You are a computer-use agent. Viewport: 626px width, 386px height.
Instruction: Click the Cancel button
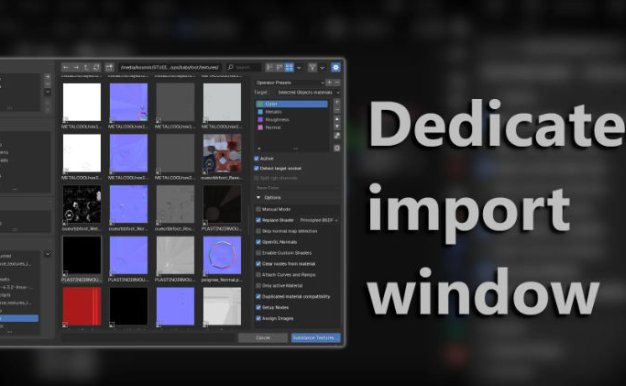[x=263, y=338]
